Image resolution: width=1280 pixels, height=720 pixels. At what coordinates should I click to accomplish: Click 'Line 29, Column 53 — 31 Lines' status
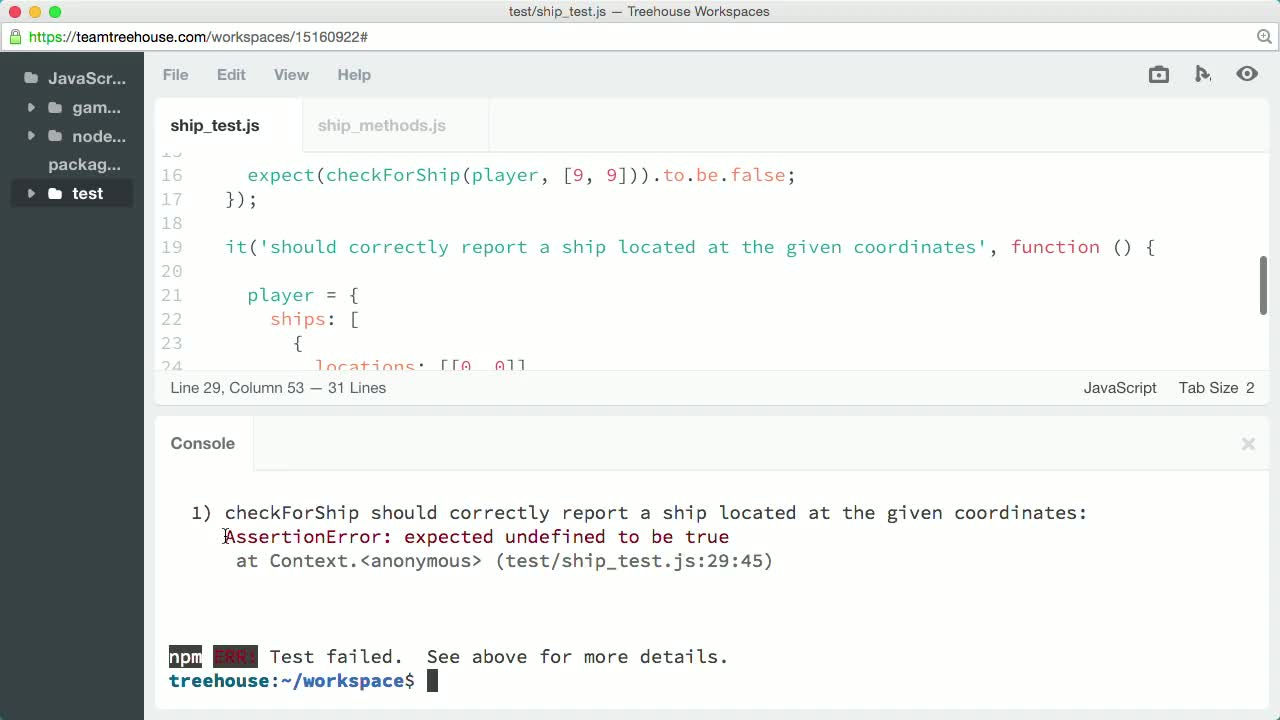click(278, 388)
